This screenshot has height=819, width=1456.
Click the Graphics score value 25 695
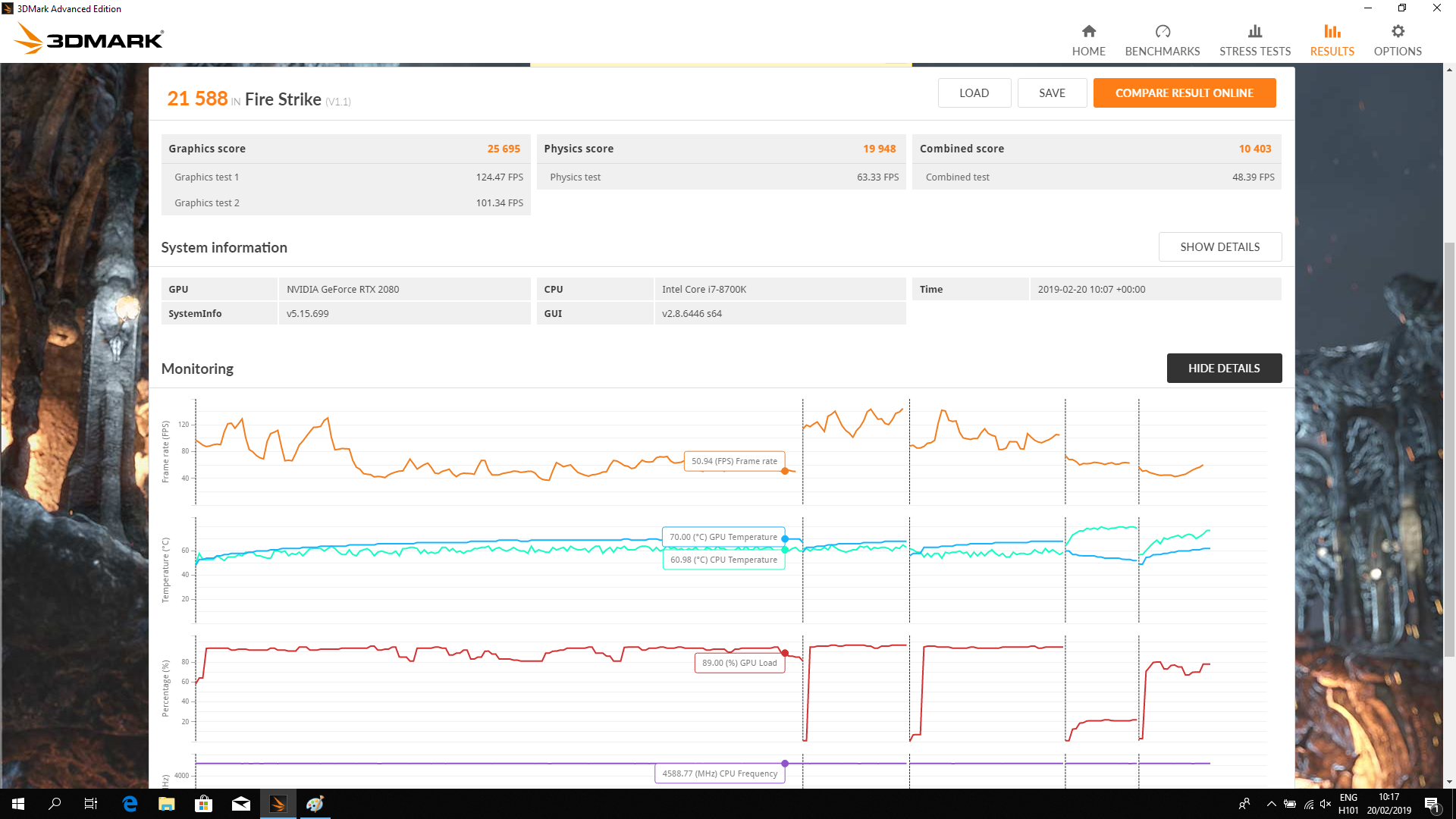click(504, 149)
